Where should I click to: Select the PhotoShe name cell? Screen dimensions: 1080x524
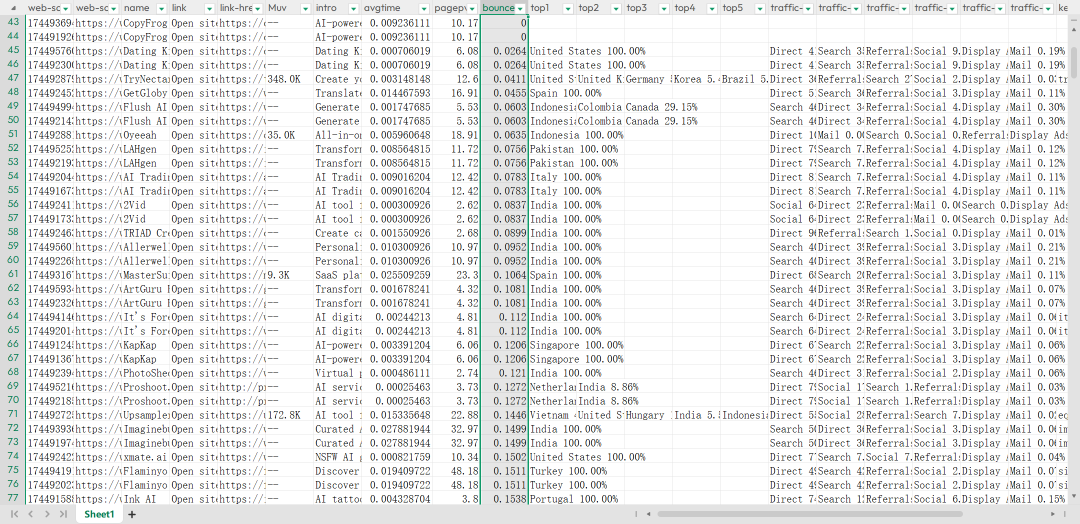pos(145,373)
